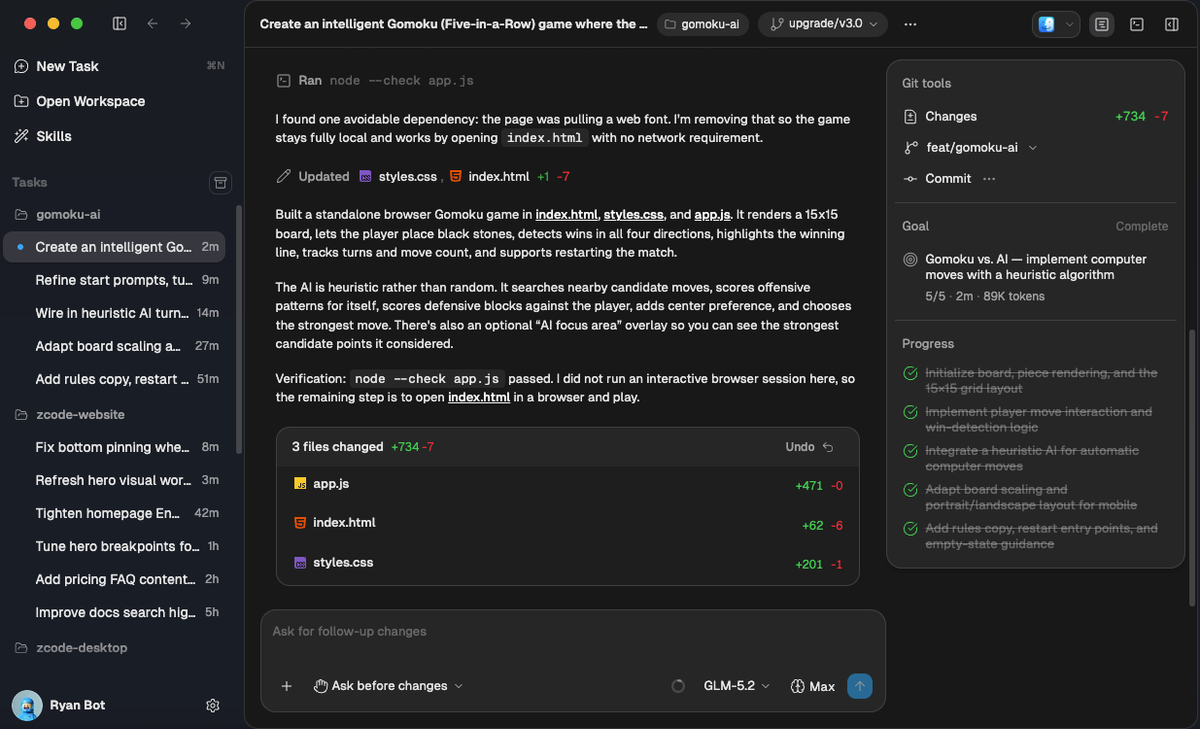Click the 'Ran node --check app.js' terminal icon
The width and height of the screenshot is (1200, 729).
283,81
